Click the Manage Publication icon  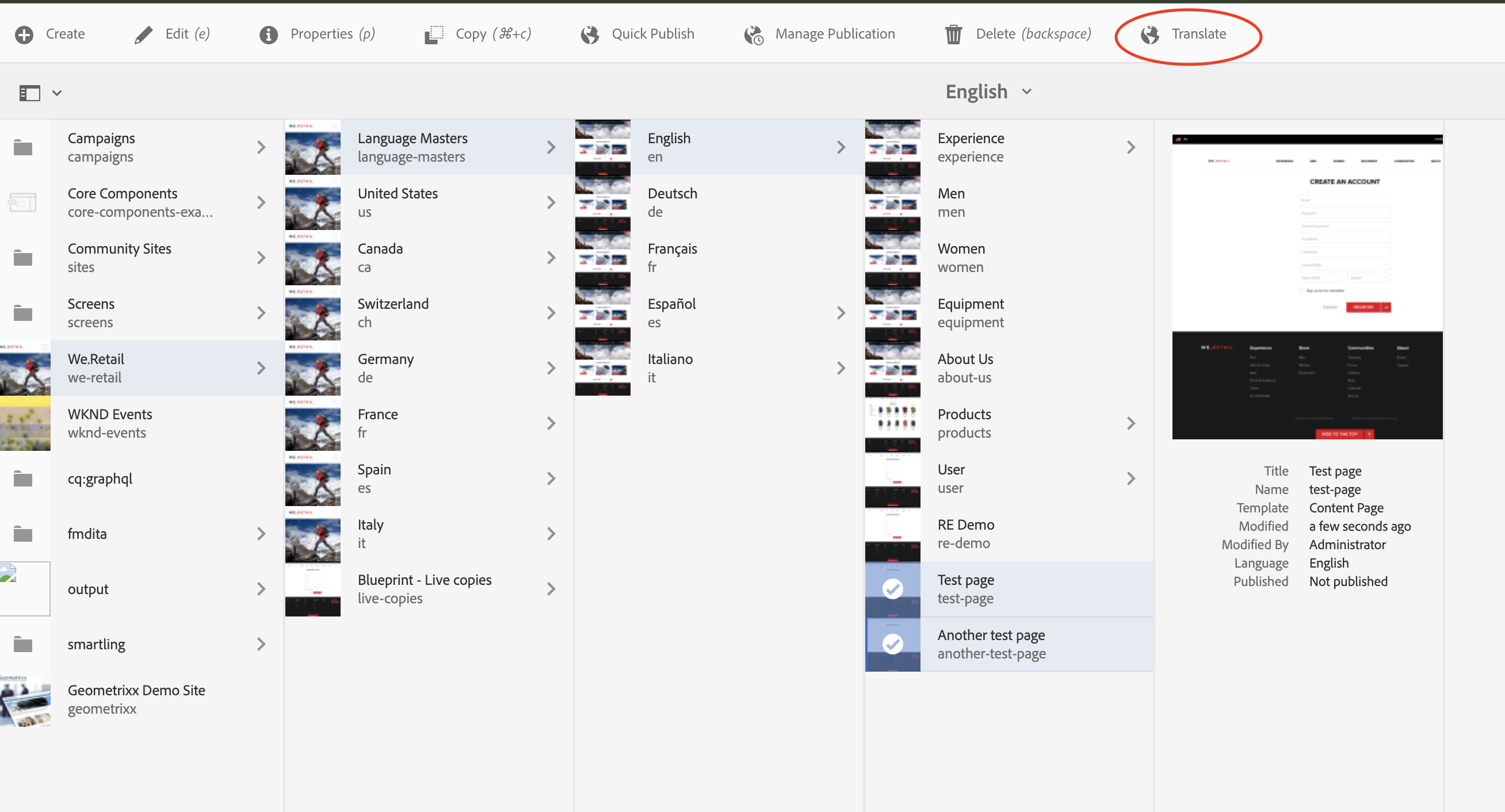[x=753, y=35]
